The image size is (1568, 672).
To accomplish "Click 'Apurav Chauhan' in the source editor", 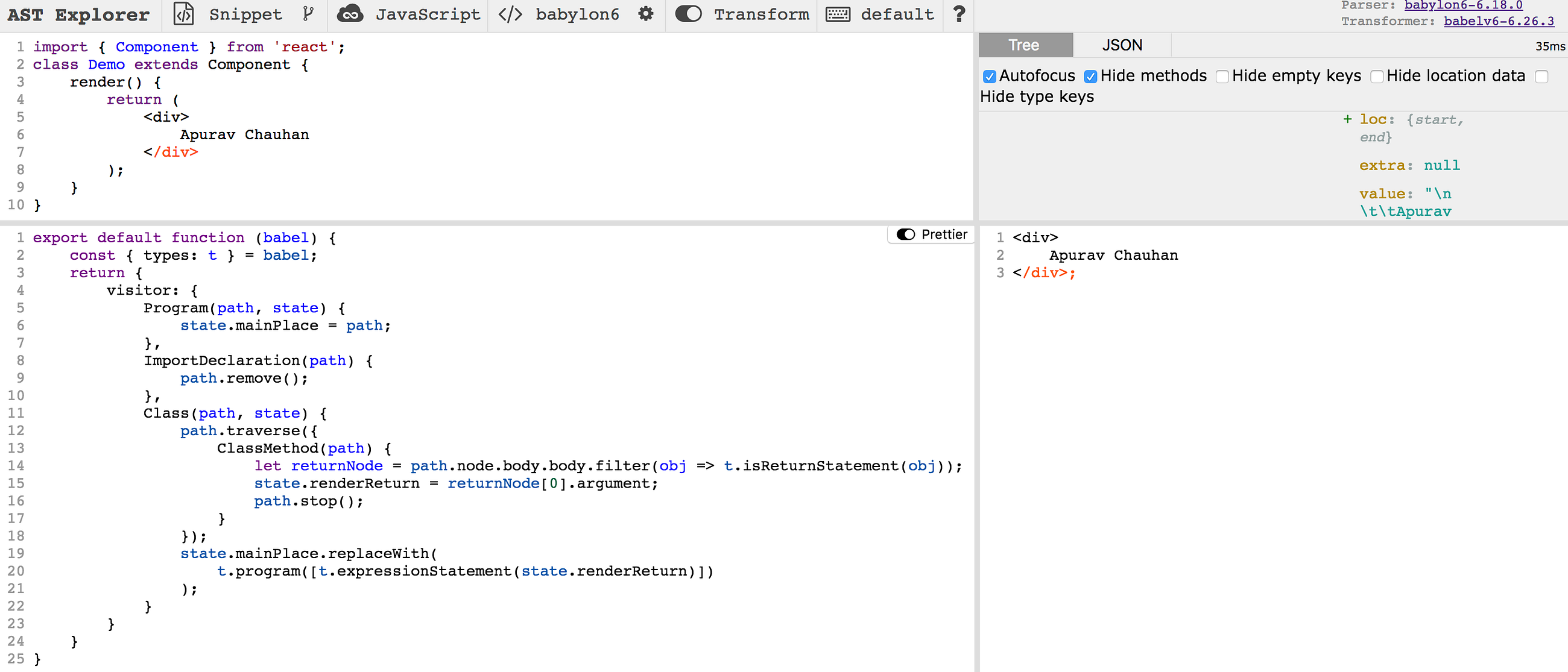I will pos(244,135).
